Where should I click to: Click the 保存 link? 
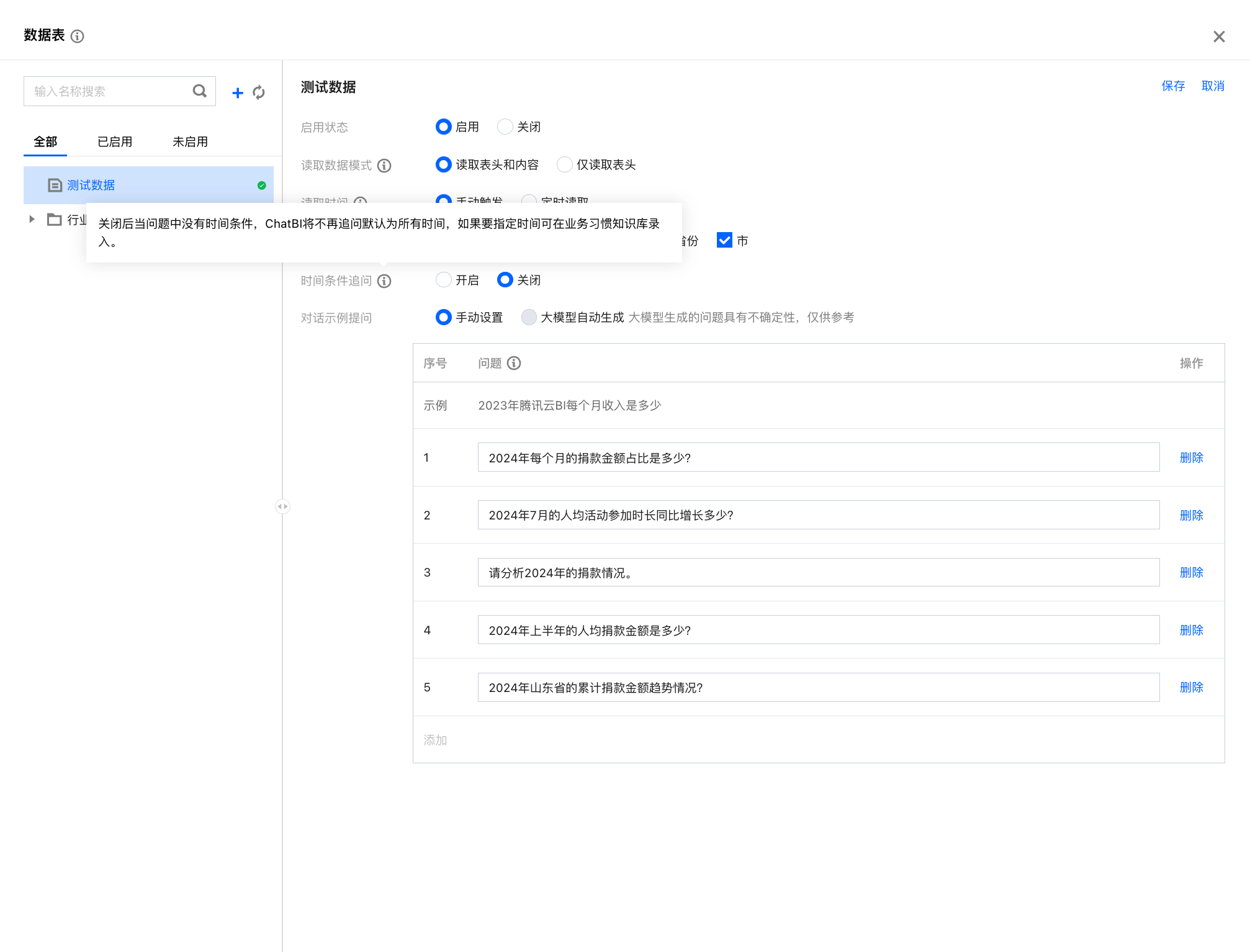1173,86
